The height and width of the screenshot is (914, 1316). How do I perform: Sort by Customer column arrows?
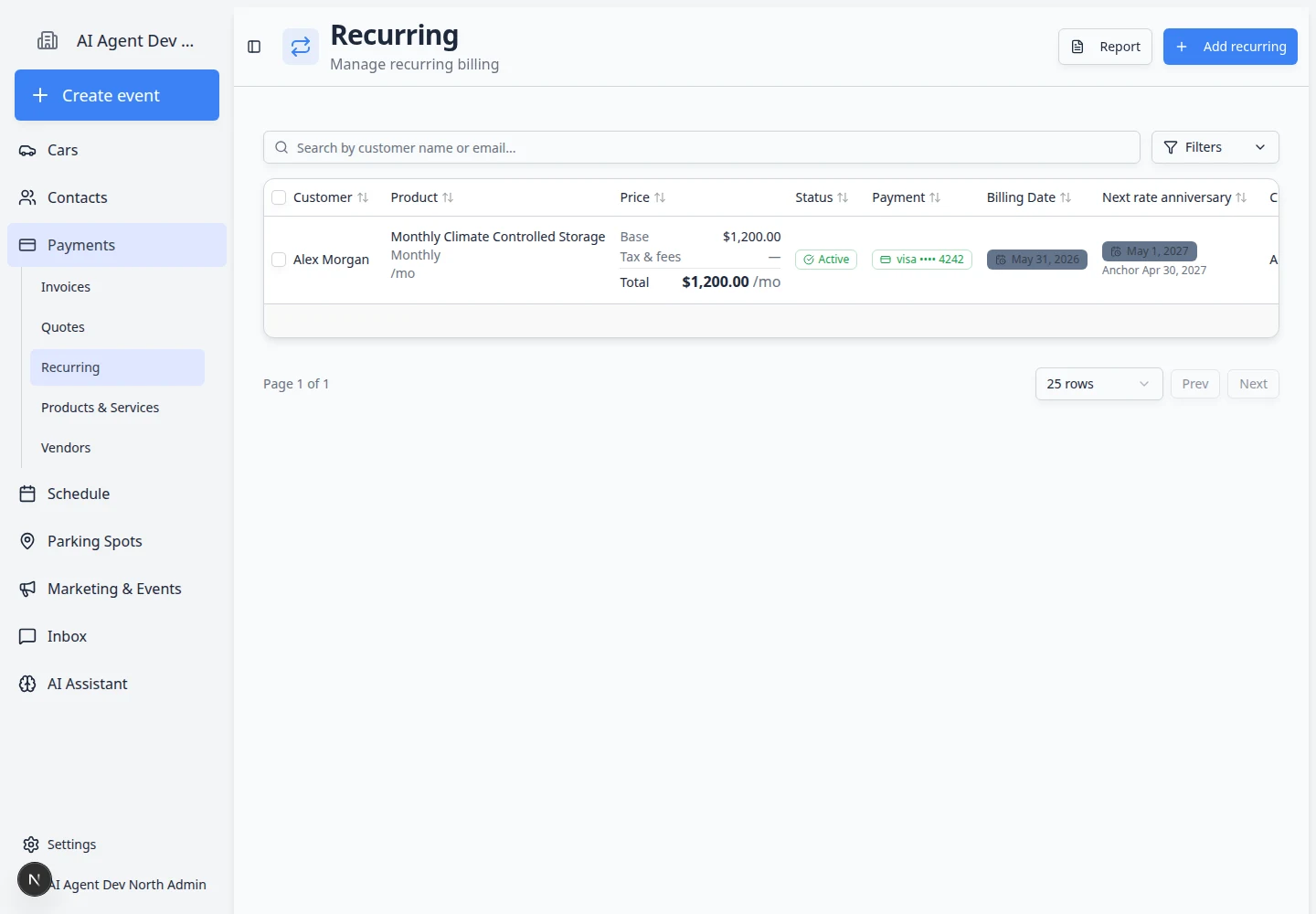point(363,197)
